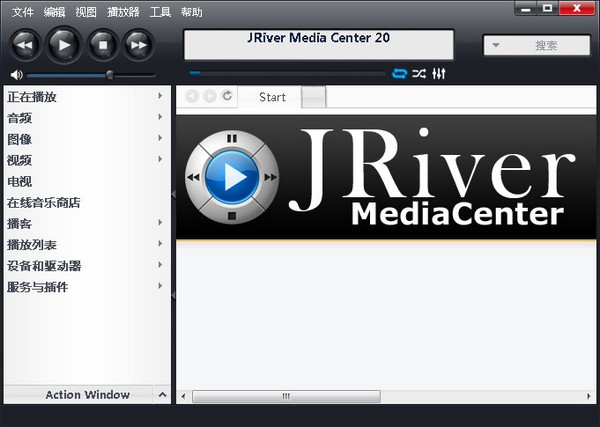Collapse sidebar with the upper splitter arrow
The height and width of the screenshot is (427, 600).
coord(173,194)
